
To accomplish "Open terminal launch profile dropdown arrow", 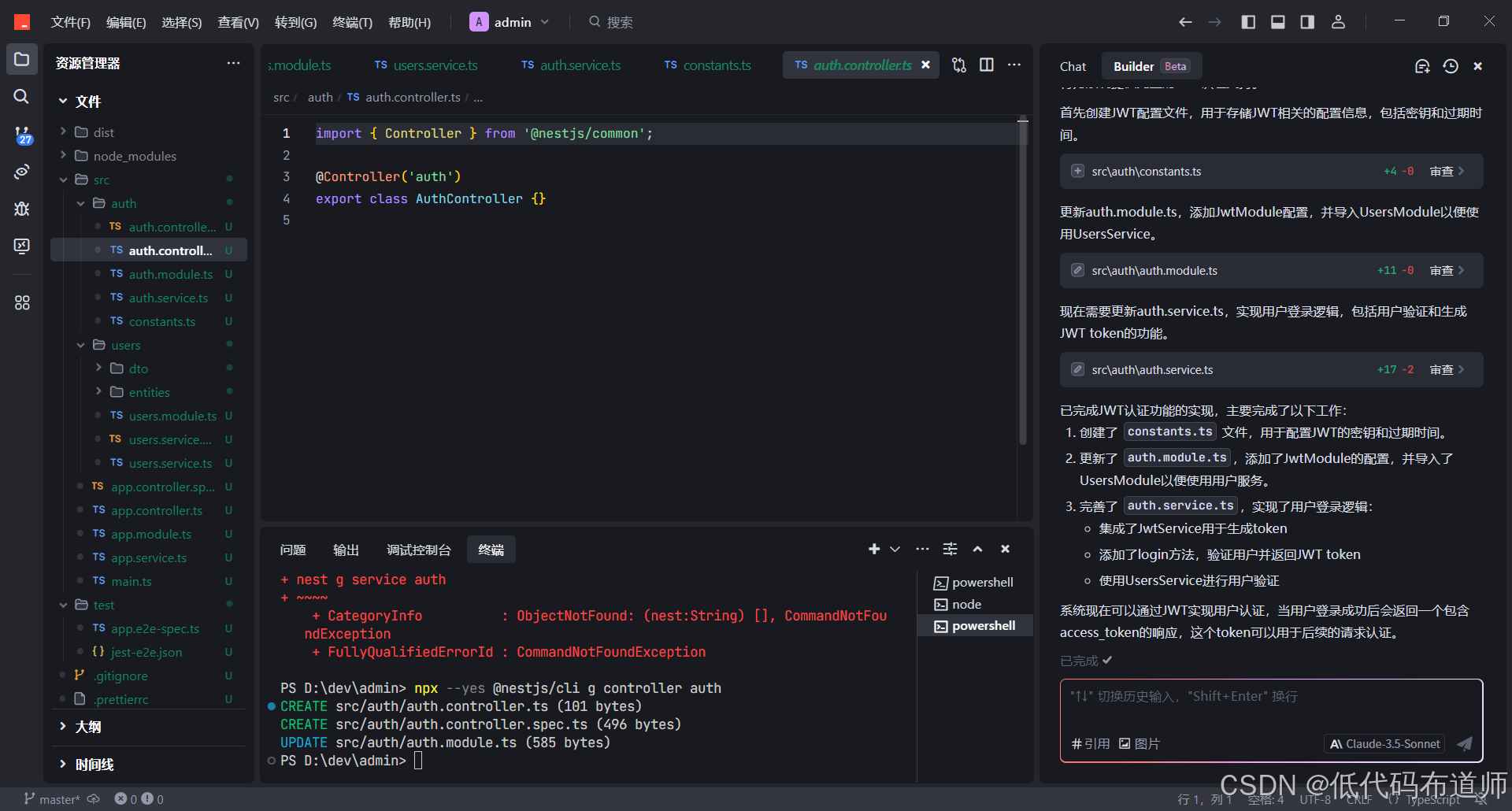I will (x=895, y=549).
